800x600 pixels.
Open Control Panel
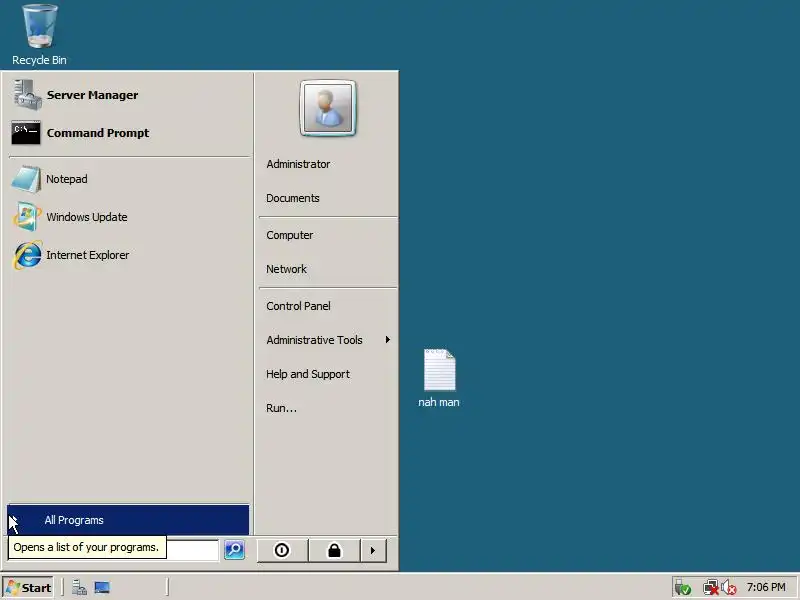298,306
